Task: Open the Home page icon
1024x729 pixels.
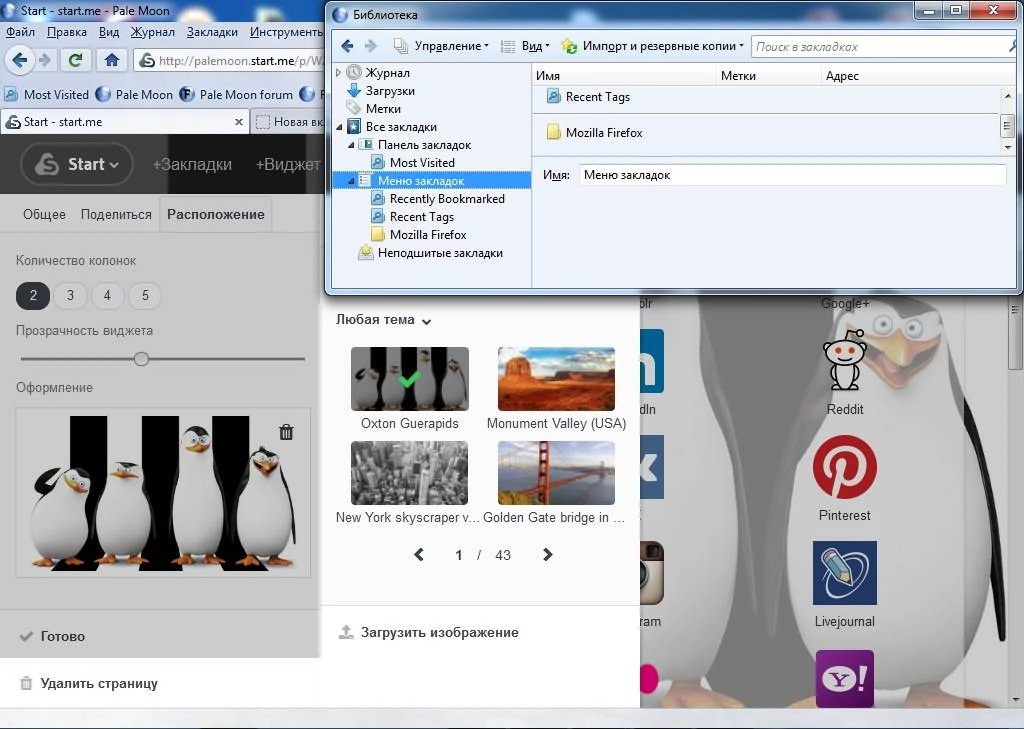Action: point(112,61)
